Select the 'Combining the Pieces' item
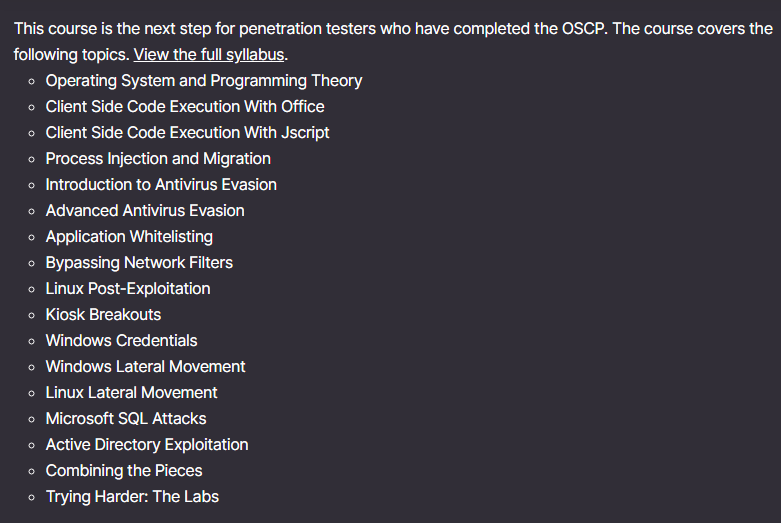Viewport: 781px width, 523px height. 124,471
